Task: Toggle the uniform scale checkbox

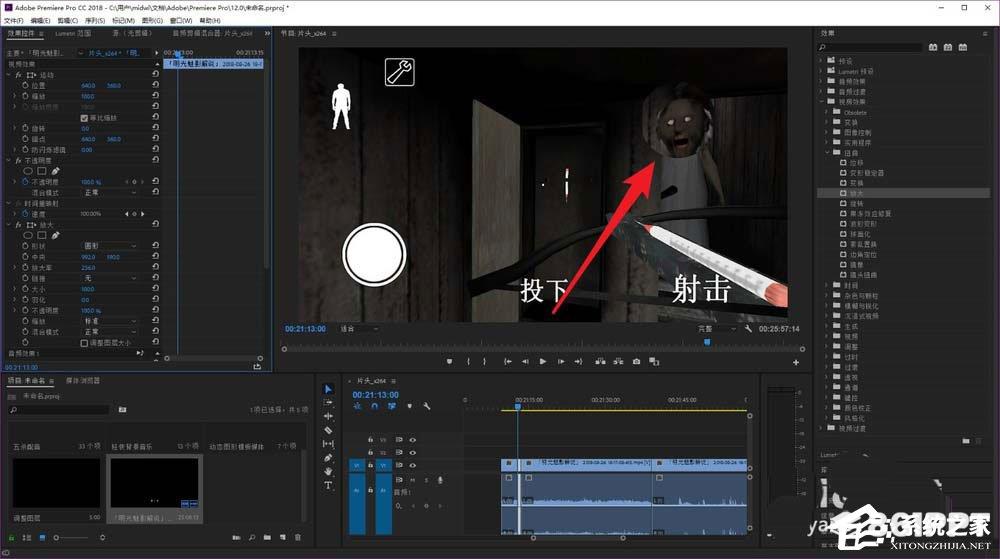Action: tap(84, 118)
